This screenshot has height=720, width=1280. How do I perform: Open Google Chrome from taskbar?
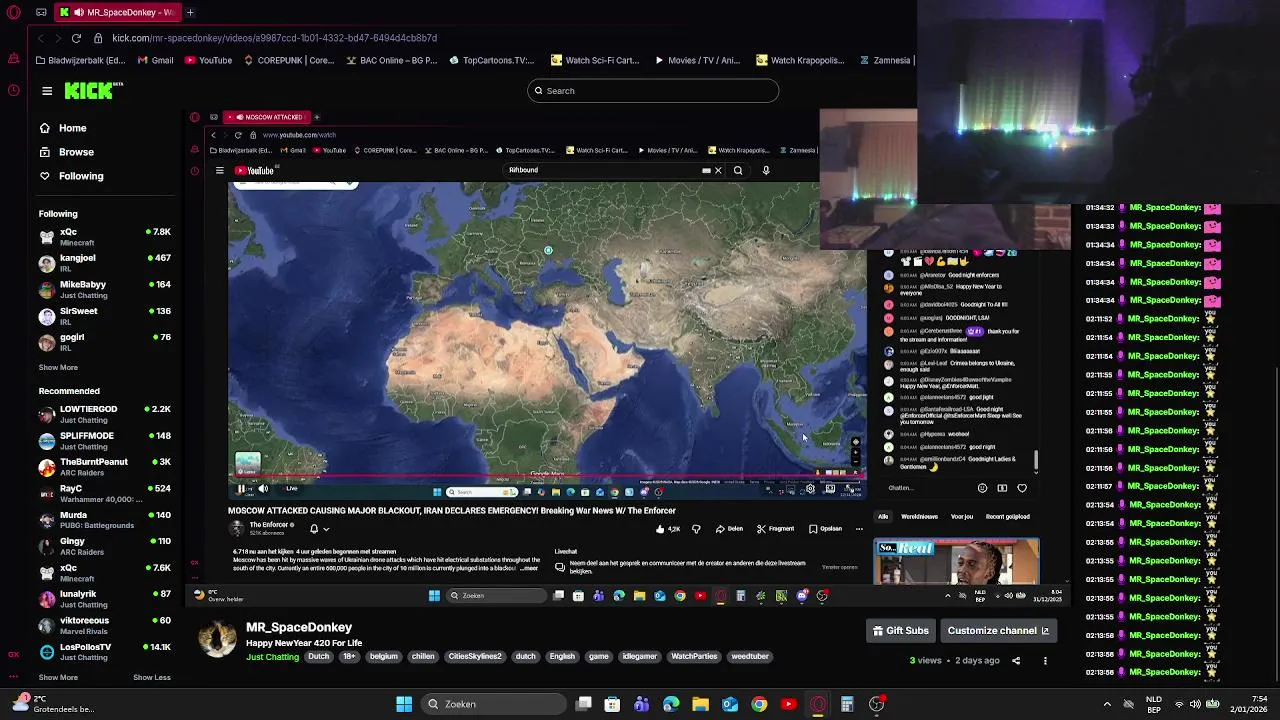click(759, 704)
